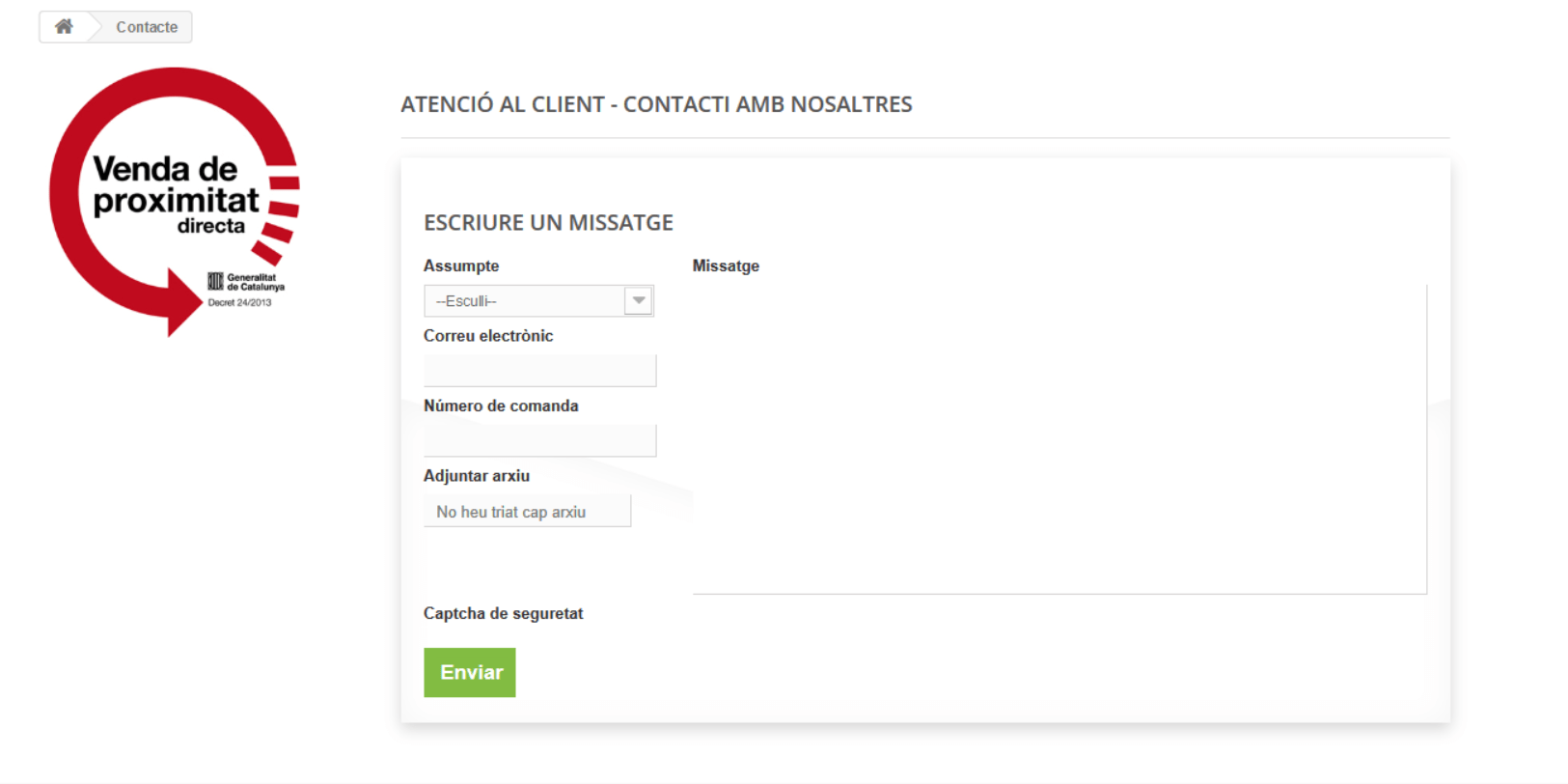1568x784 pixels.
Task: Go to home via breadcrumb house icon
Action: pos(64,27)
